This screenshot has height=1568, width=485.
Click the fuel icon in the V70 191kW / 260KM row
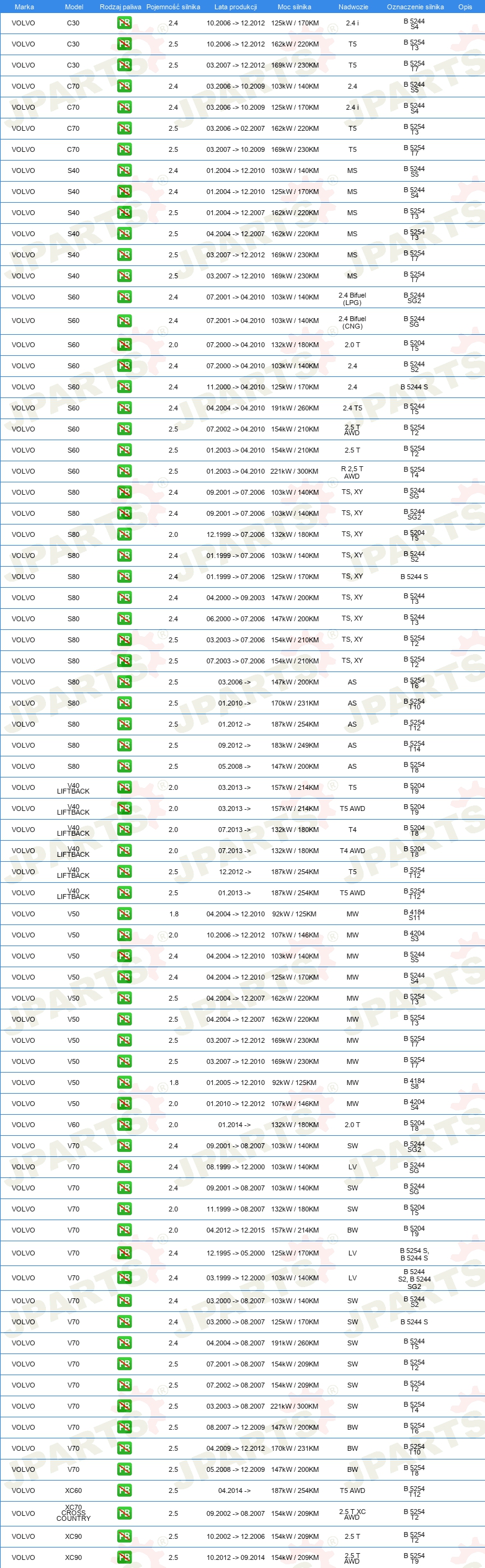[124, 1343]
